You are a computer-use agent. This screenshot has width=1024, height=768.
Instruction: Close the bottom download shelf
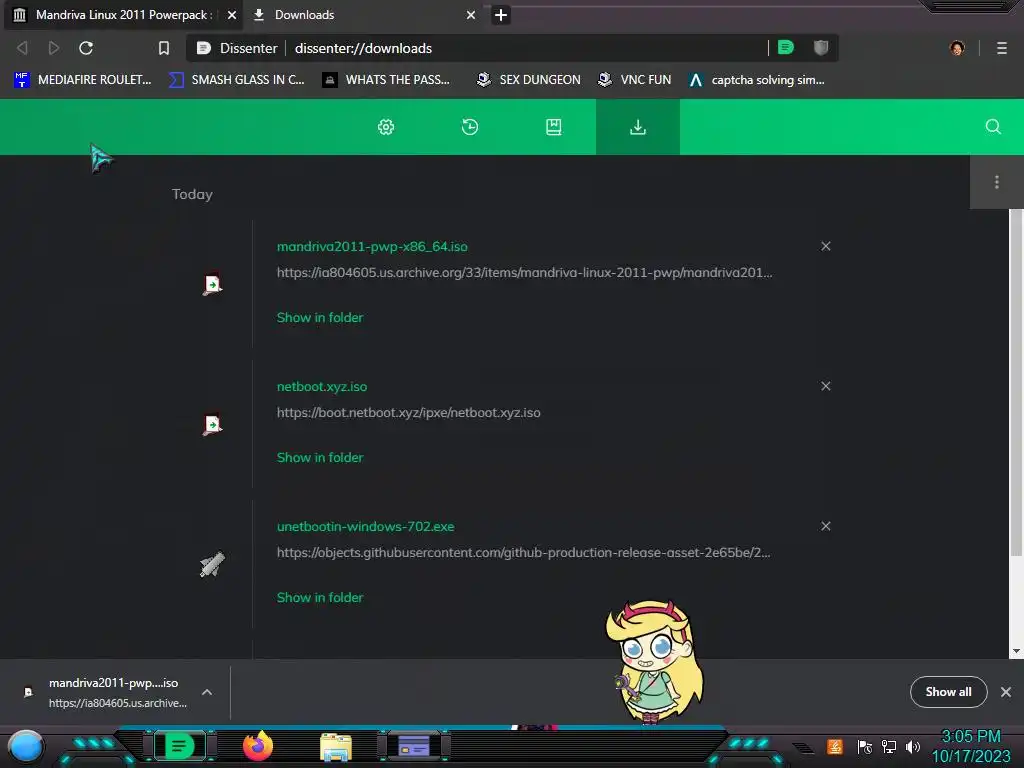(1006, 692)
